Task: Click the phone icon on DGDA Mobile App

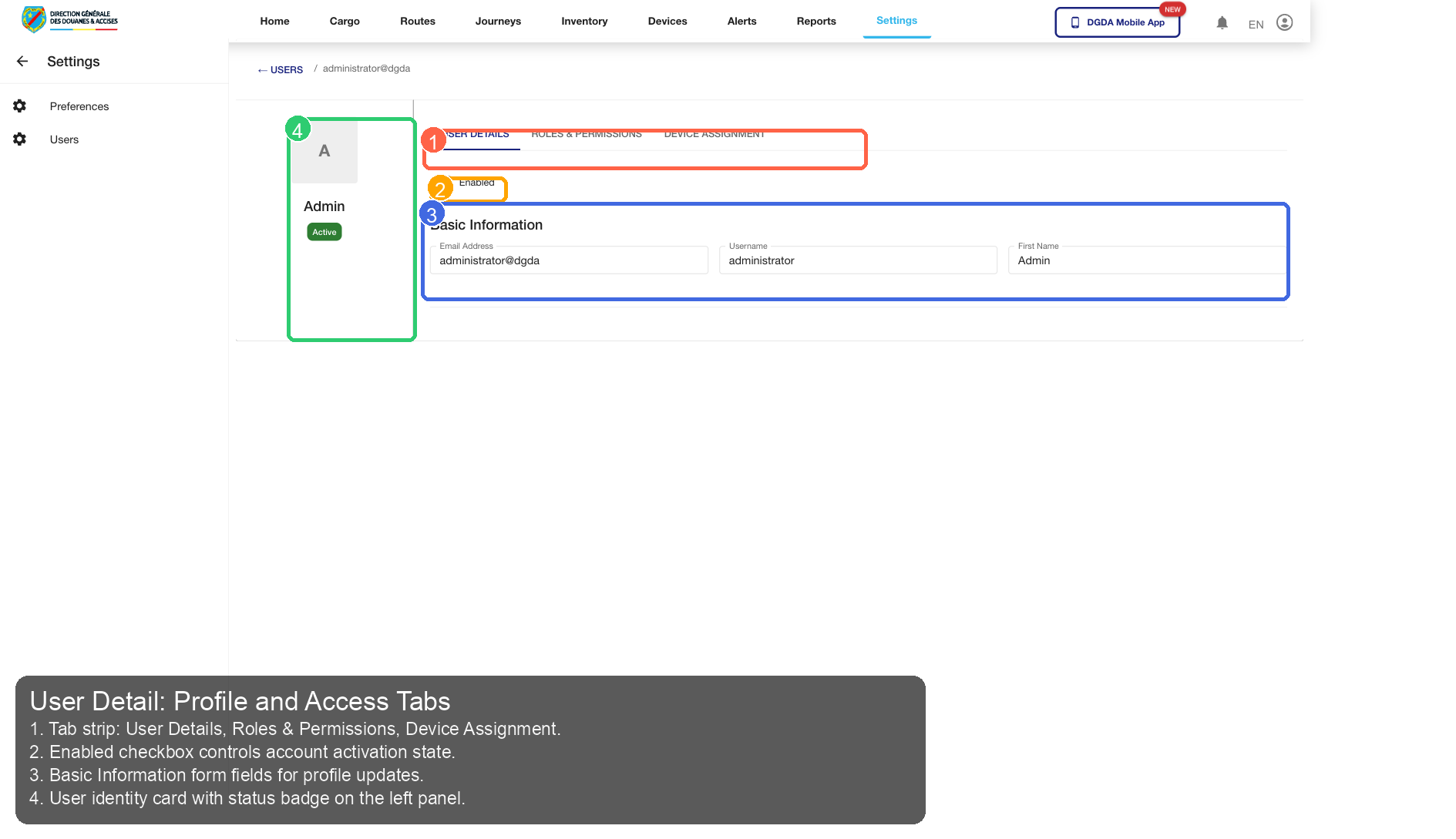Action: (x=1075, y=22)
